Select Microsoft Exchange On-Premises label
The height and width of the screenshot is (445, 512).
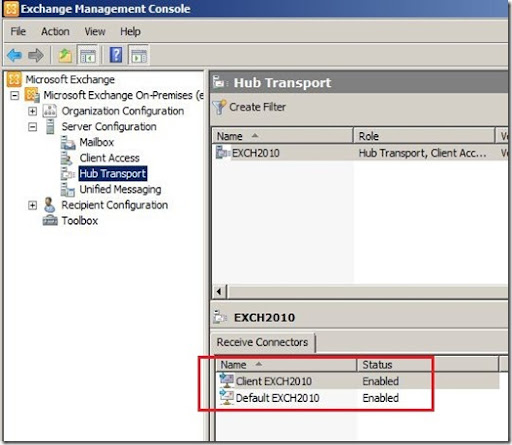(x=123, y=95)
